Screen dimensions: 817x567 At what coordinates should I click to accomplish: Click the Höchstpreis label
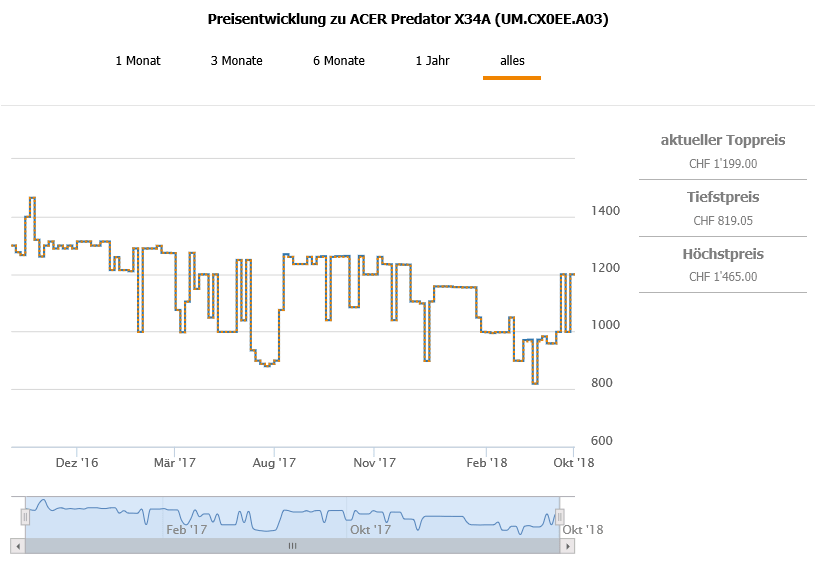pos(722,254)
